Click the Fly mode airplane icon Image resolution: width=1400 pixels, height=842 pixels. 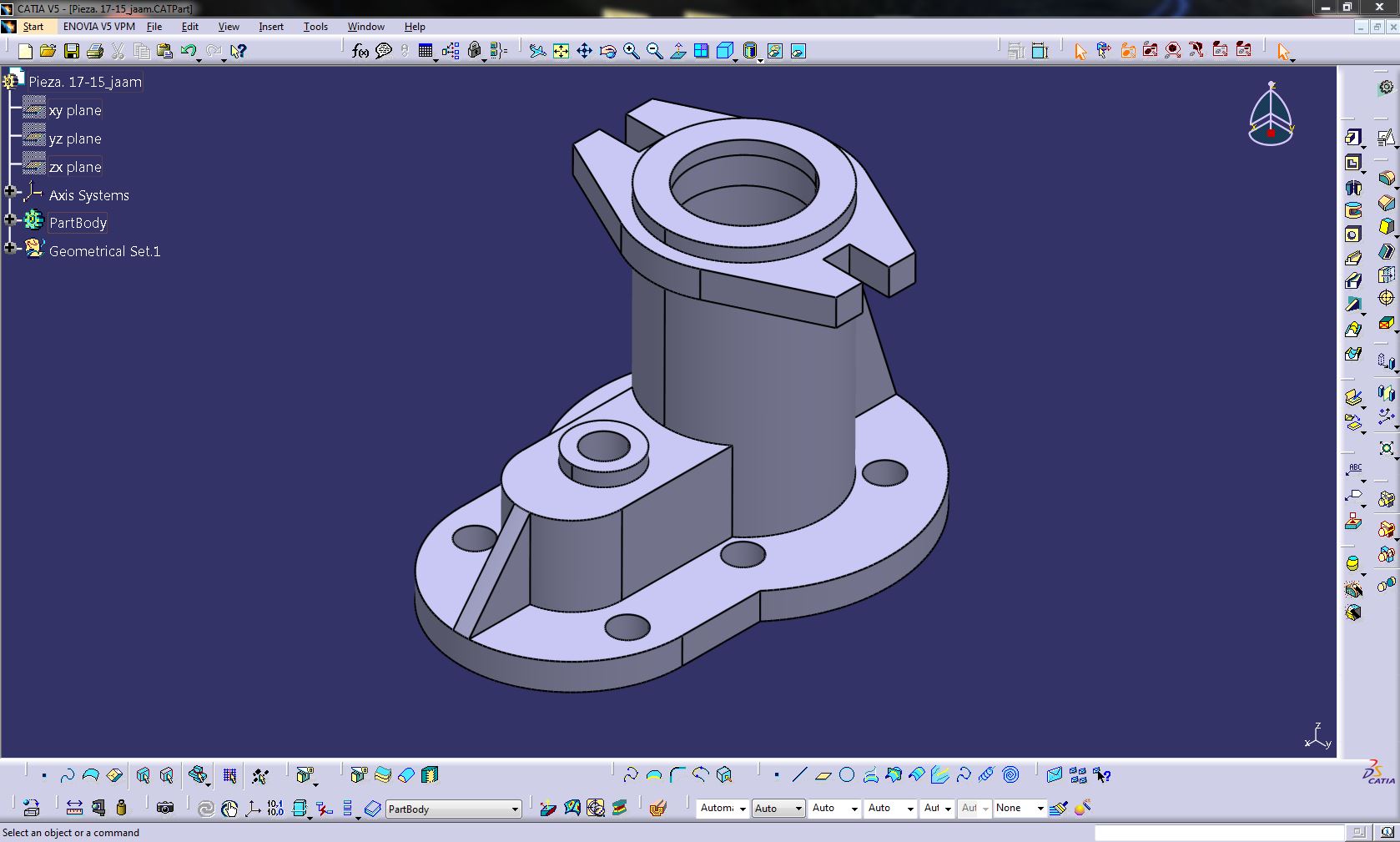point(538,51)
